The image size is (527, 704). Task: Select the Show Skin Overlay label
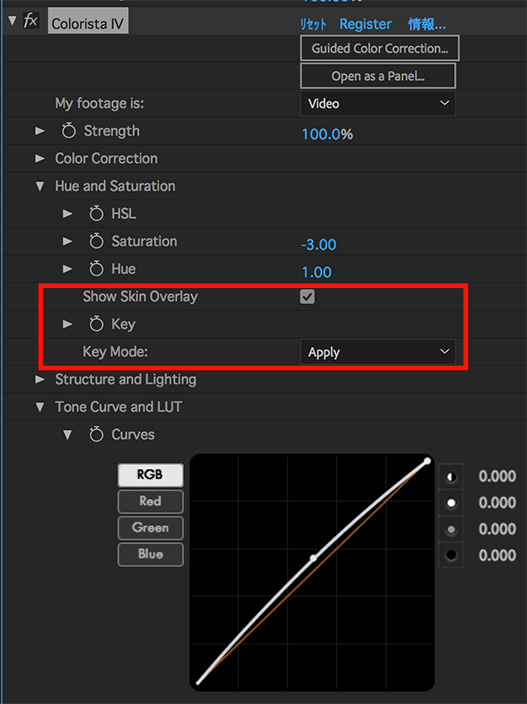[x=140, y=297]
